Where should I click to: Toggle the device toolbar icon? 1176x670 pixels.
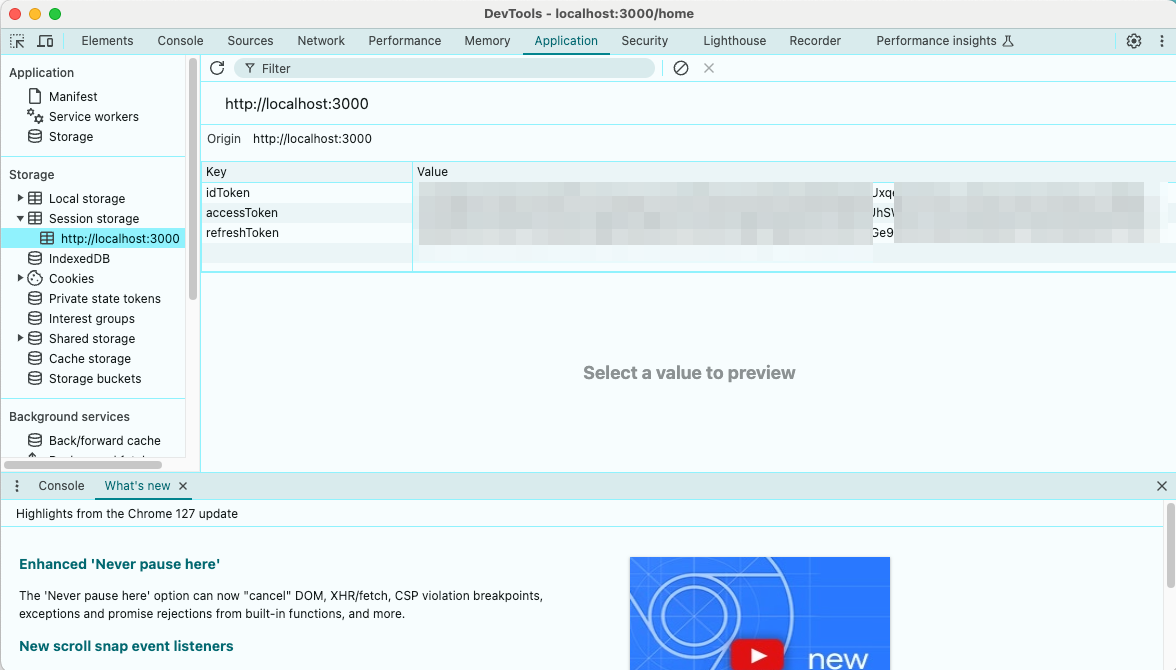pyautogui.click(x=45, y=41)
